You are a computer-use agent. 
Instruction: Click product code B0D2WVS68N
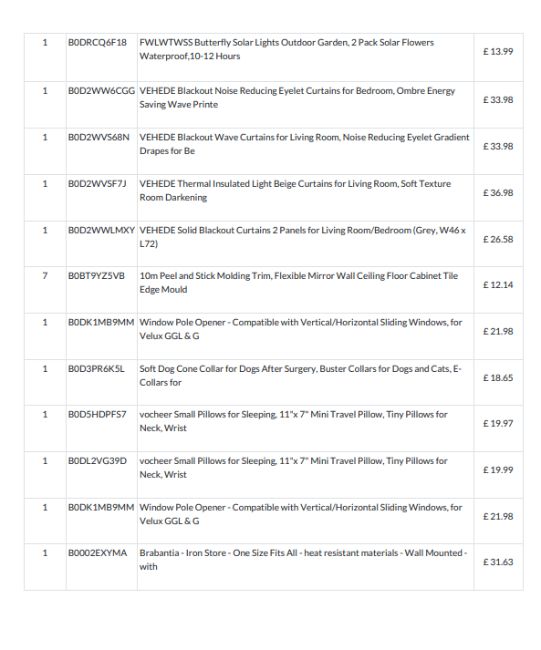coord(99,137)
